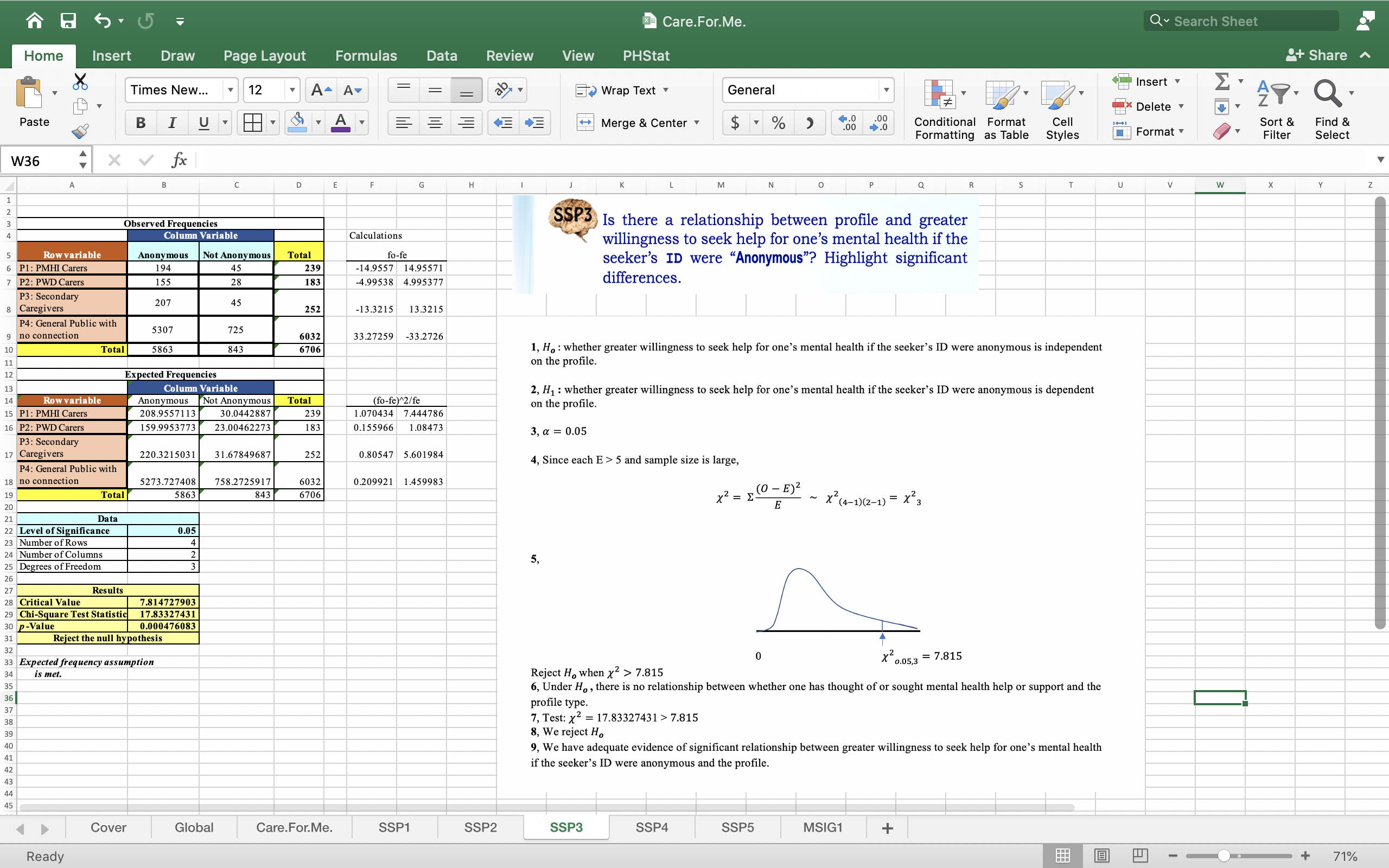
Task: Expand the font name dropdown
Action: click(230, 90)
